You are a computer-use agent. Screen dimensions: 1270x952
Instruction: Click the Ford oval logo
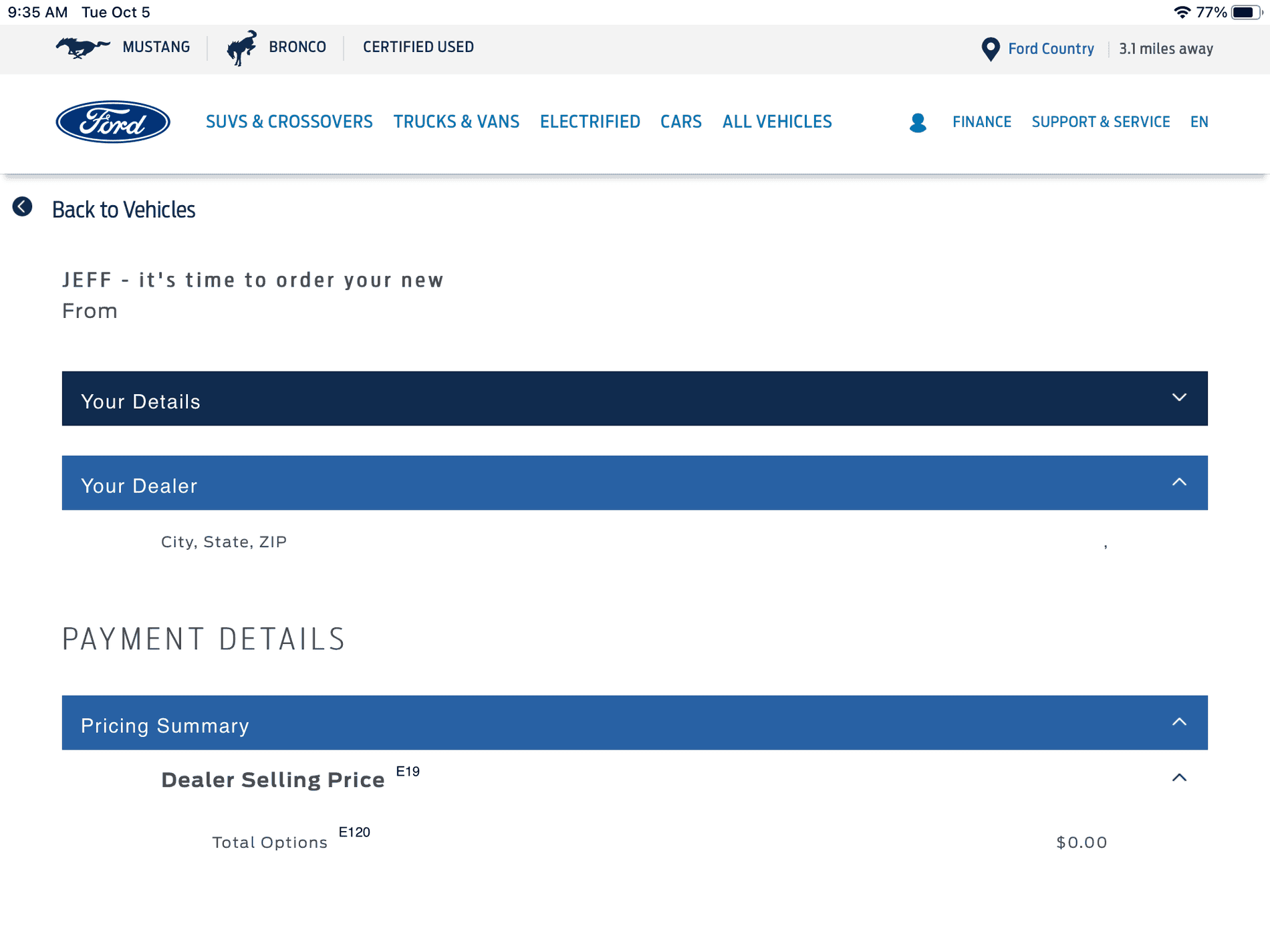click(113, 122)
